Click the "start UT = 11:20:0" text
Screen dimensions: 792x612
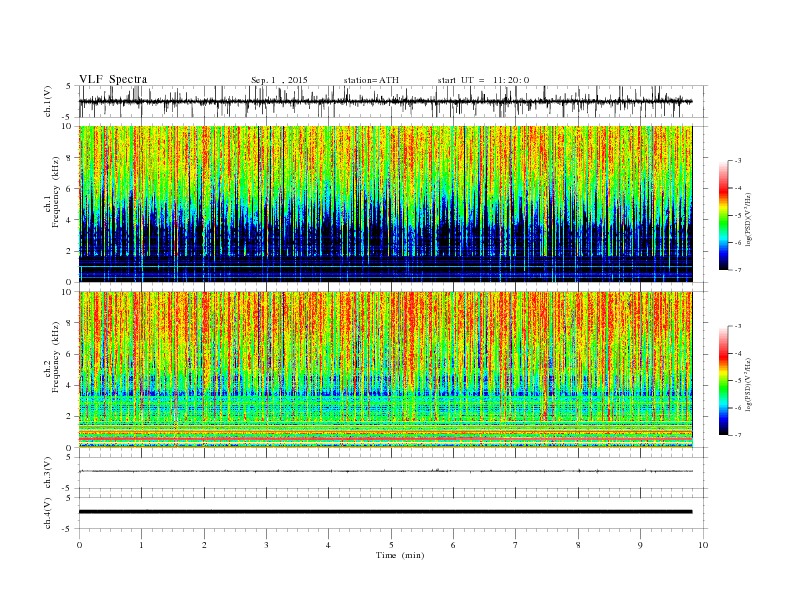pyautogui.click(x=483, y=80)
